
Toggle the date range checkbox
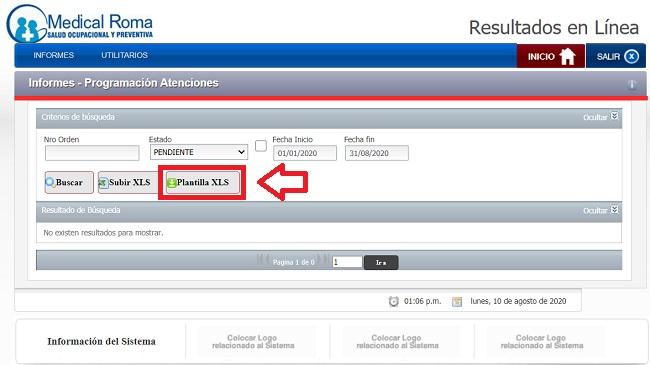coord(261,146)
